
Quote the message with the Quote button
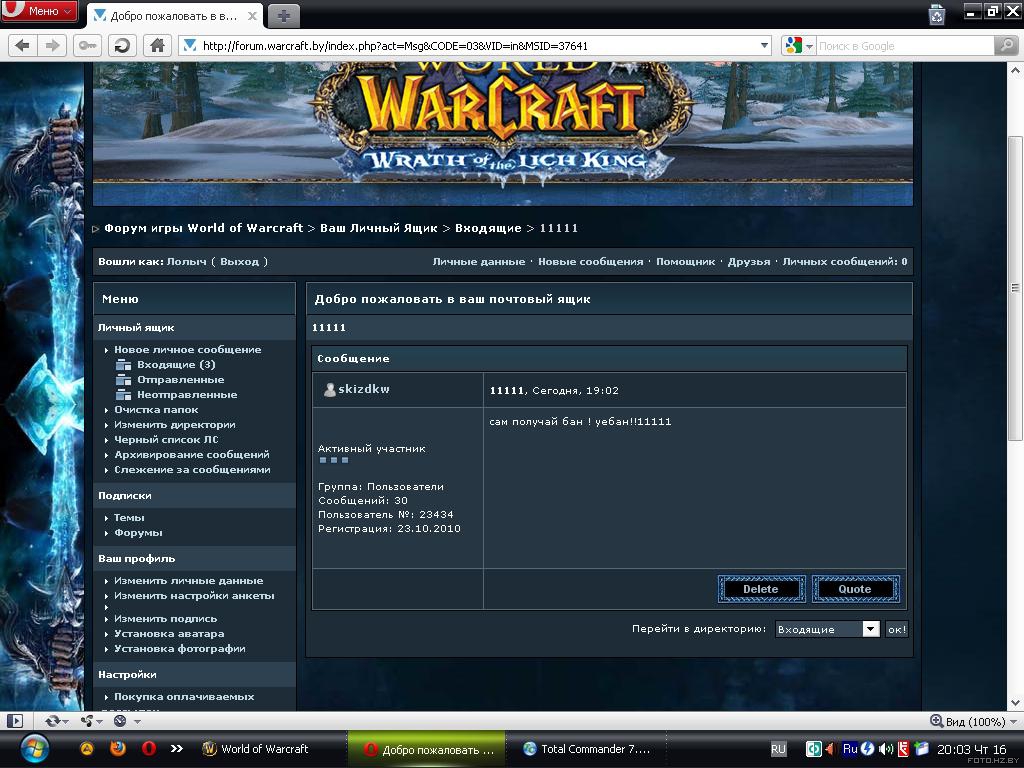(x=855, y=589)
